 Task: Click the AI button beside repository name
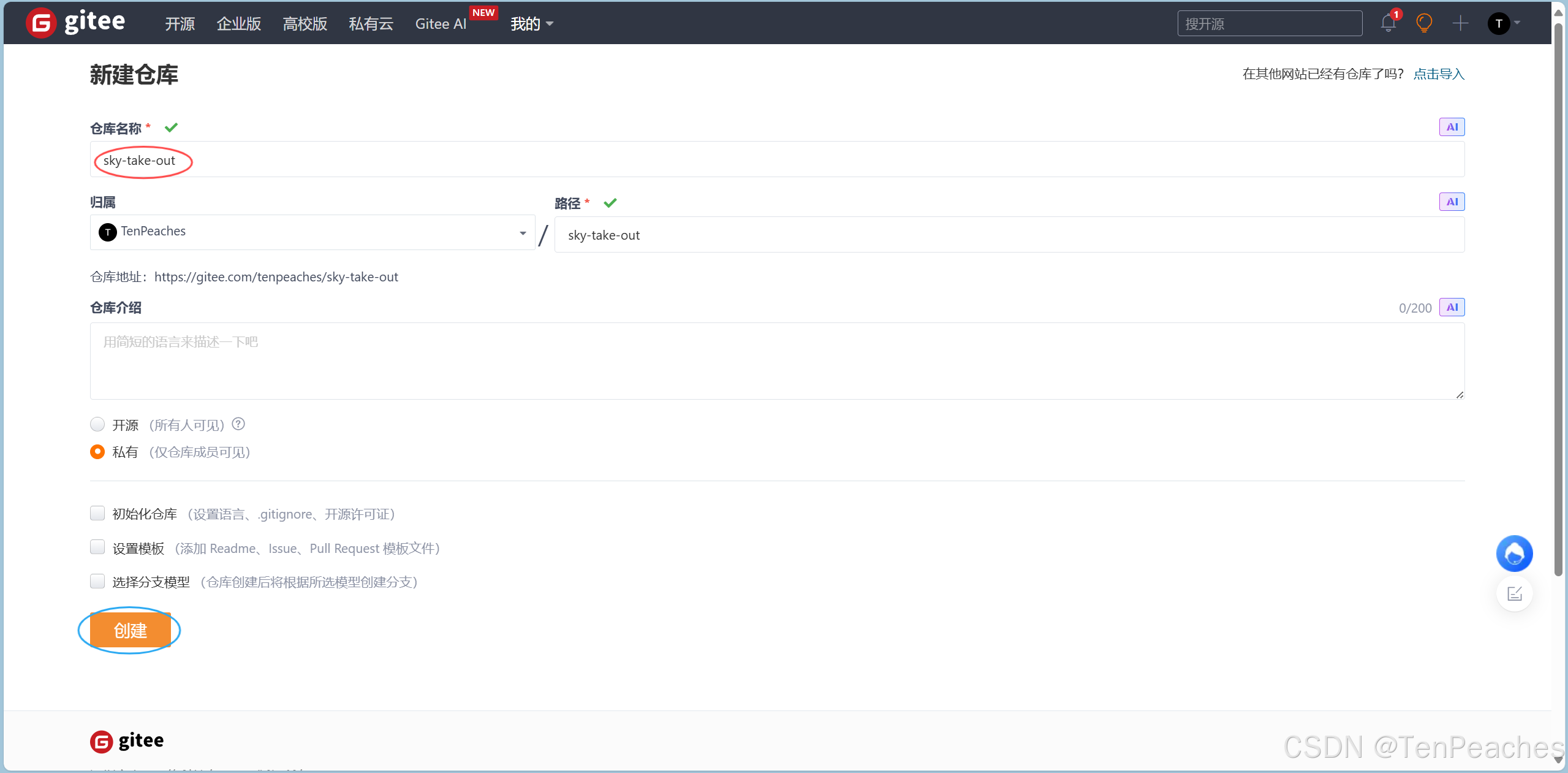point(1452,127)
